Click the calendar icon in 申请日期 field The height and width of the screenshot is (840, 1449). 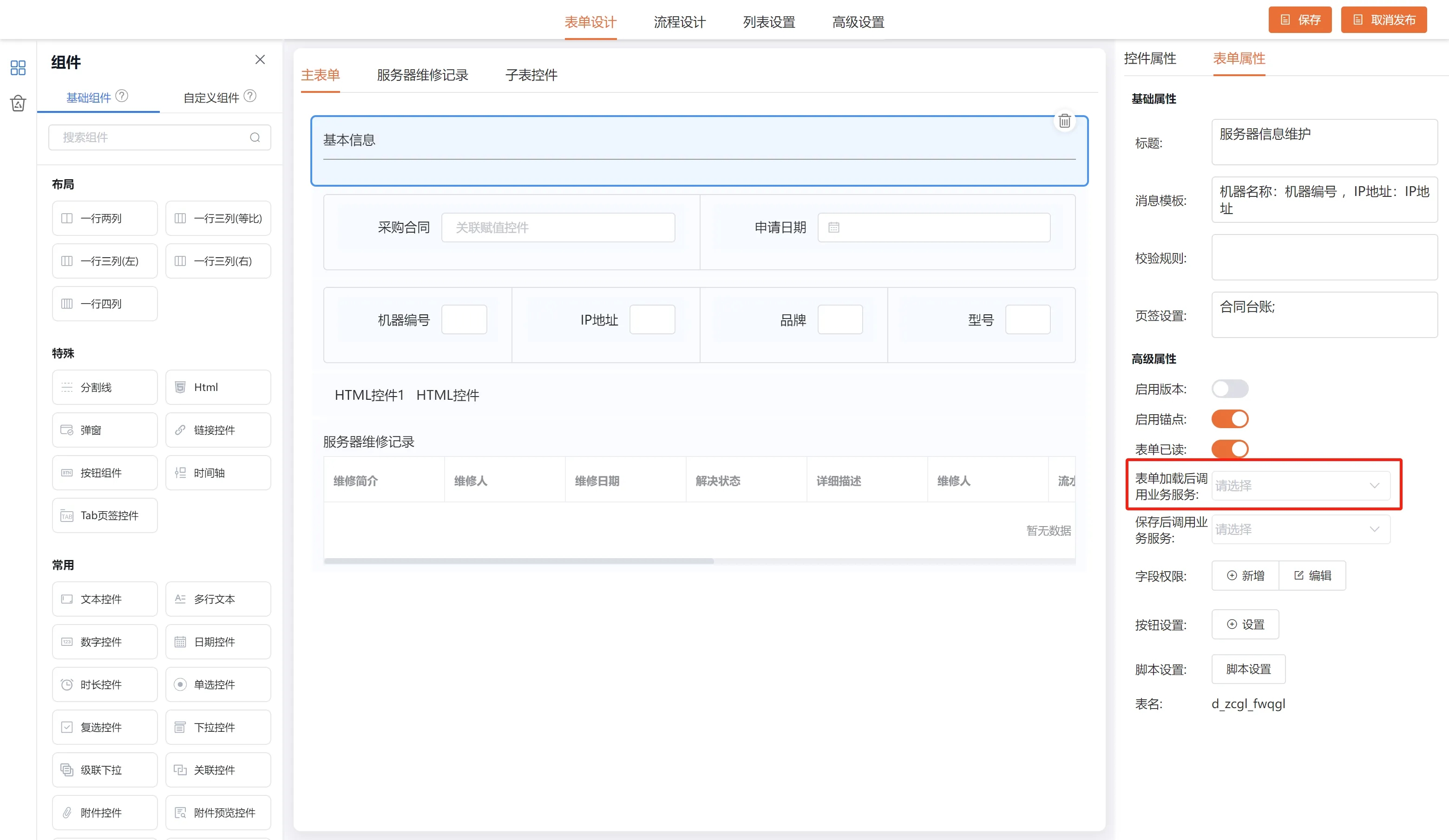(x=834, y=228)
